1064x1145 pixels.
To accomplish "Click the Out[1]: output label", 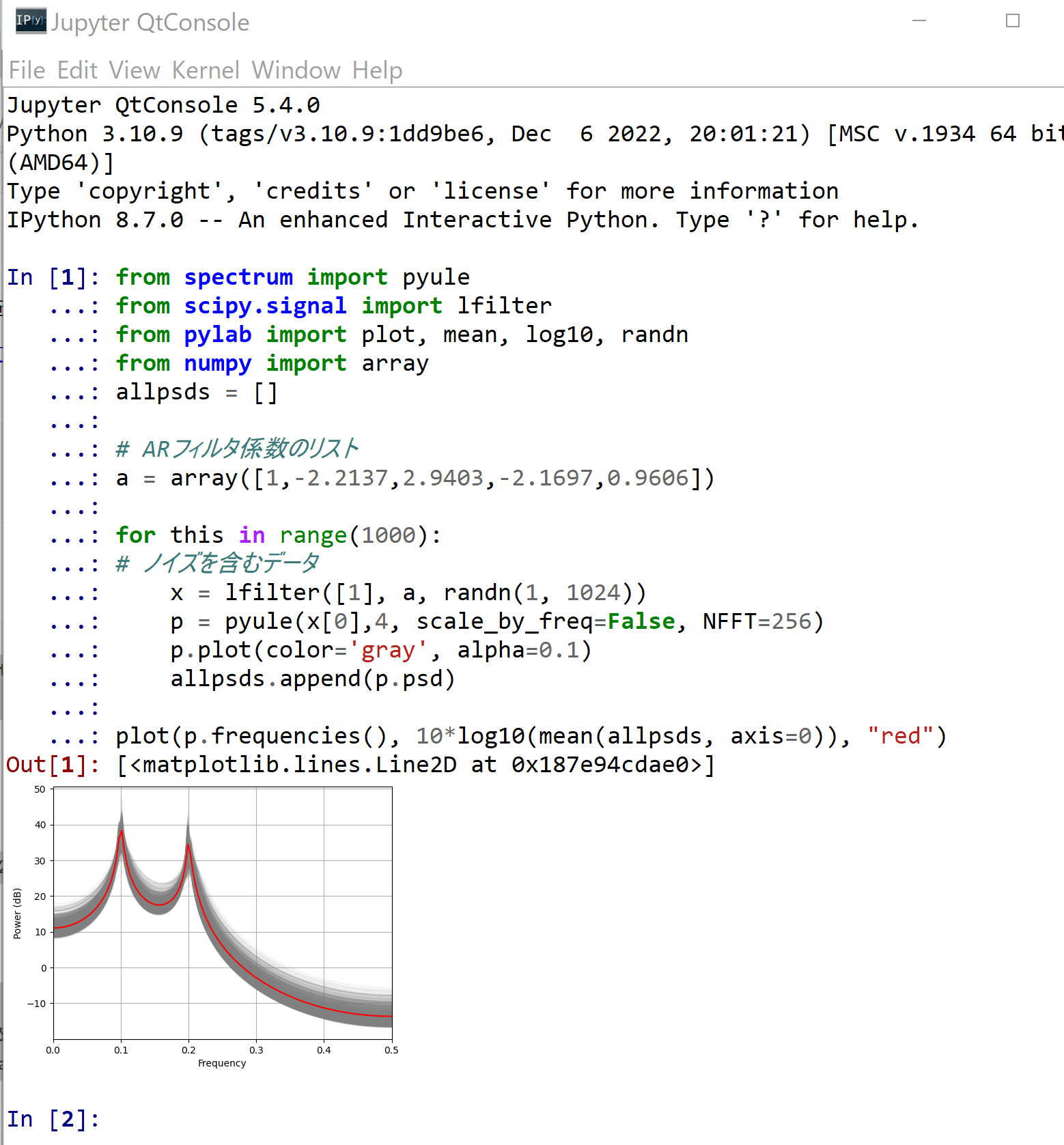I will point(53,765).
